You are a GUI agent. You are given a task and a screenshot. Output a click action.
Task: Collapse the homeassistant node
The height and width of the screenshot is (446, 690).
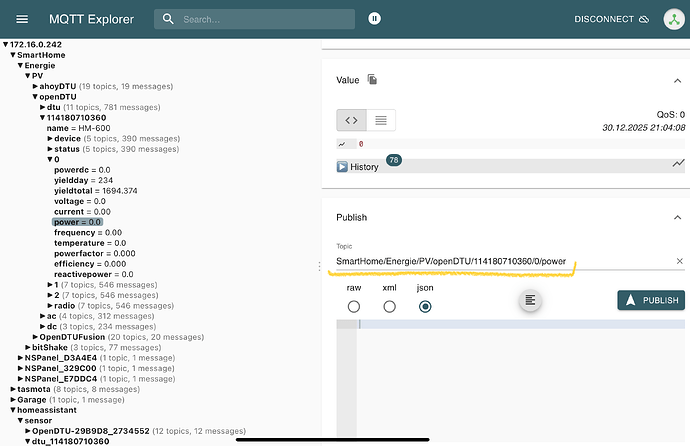pyautogui.click(x=13, y=410)
